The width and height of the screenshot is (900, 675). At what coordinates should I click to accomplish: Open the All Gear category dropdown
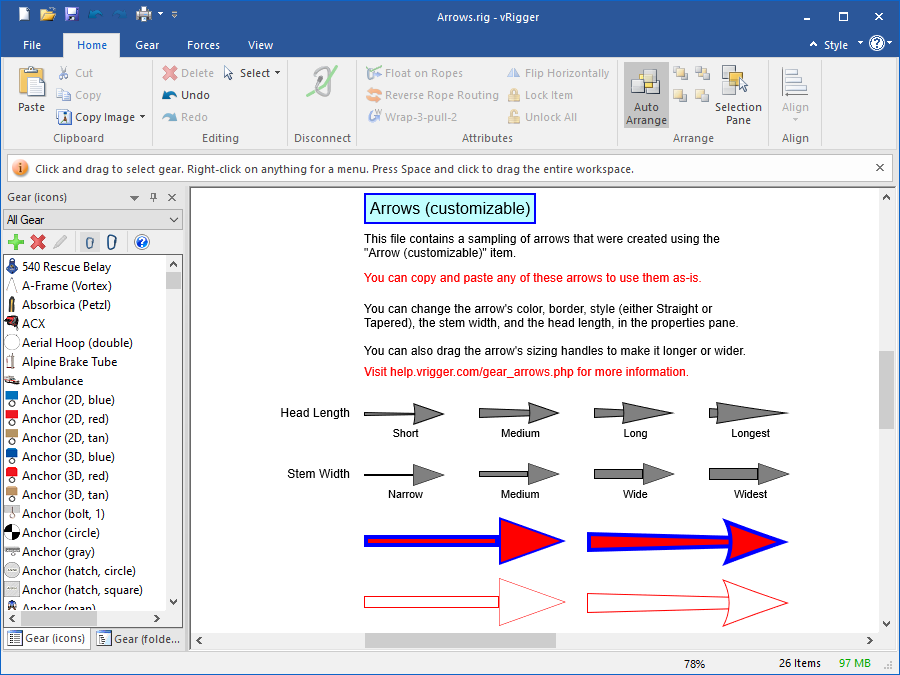[92, 220]
